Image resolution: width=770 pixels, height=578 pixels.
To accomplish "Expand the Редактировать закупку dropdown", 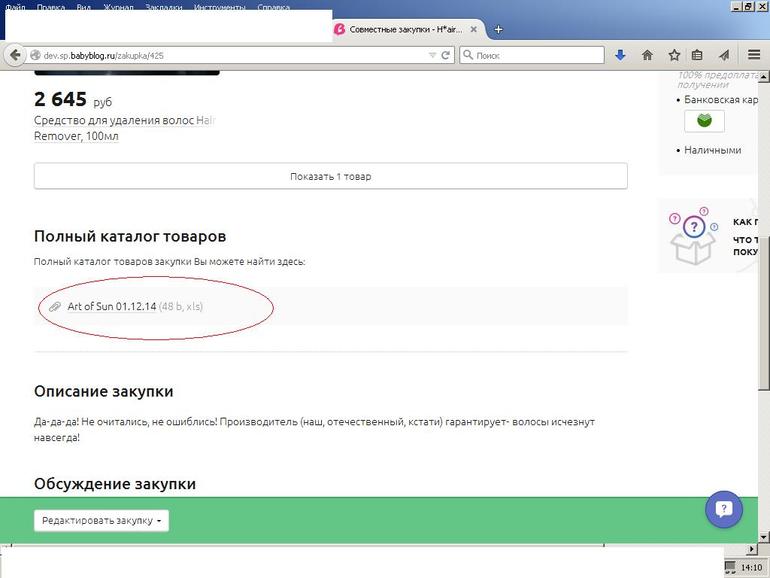I will (x=101, y=521).
